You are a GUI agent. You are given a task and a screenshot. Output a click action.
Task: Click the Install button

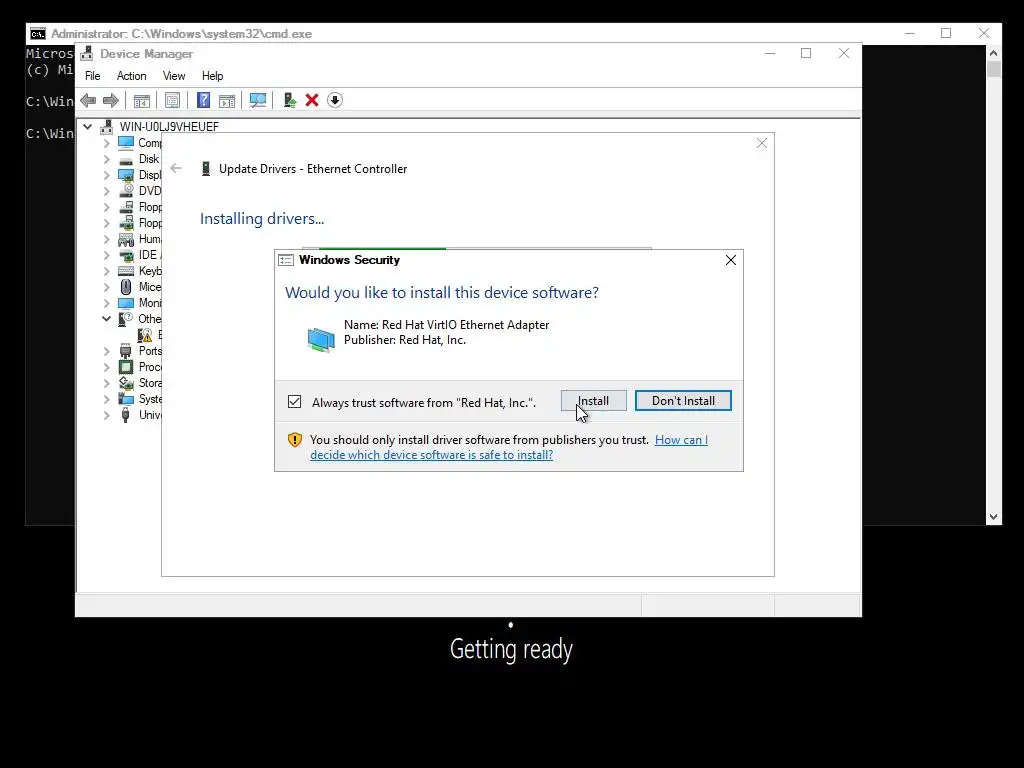tap(594, 401)
